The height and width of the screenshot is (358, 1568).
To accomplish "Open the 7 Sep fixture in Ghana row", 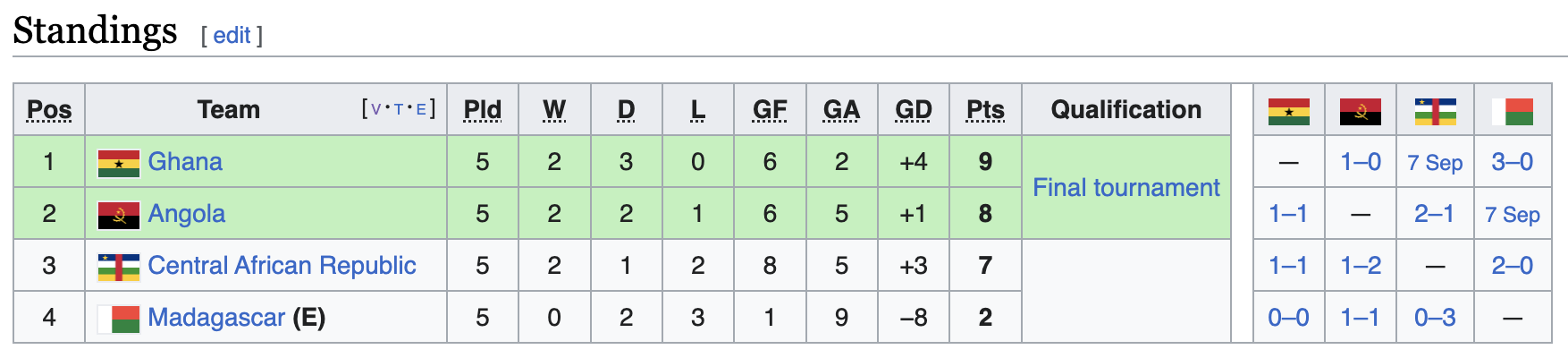I will point(1435,163).
